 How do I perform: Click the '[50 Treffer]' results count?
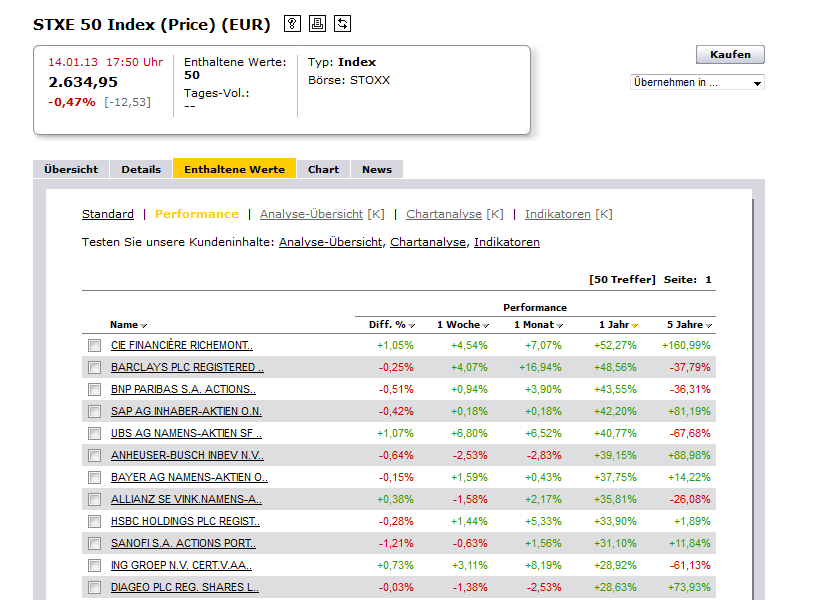click(x=622, y=279)
